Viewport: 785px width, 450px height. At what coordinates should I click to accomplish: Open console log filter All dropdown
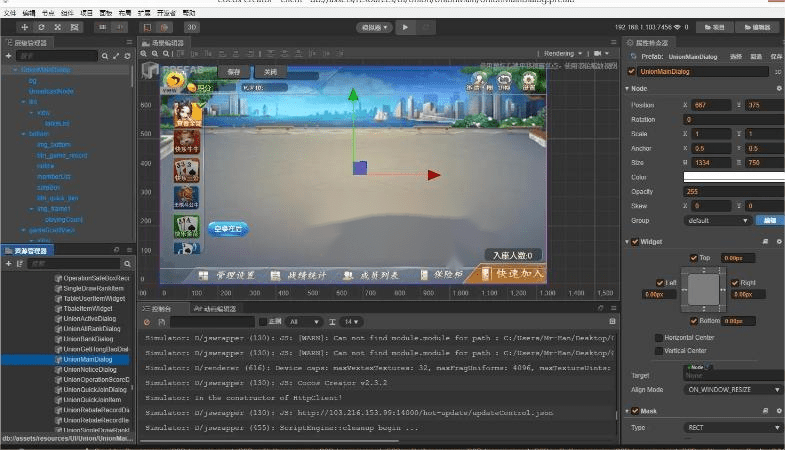tap(304, 322)
